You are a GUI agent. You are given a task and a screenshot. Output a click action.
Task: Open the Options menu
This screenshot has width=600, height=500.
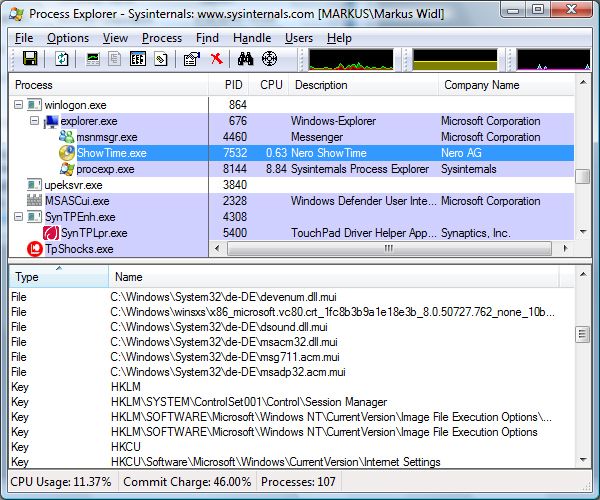click(68, 38)
